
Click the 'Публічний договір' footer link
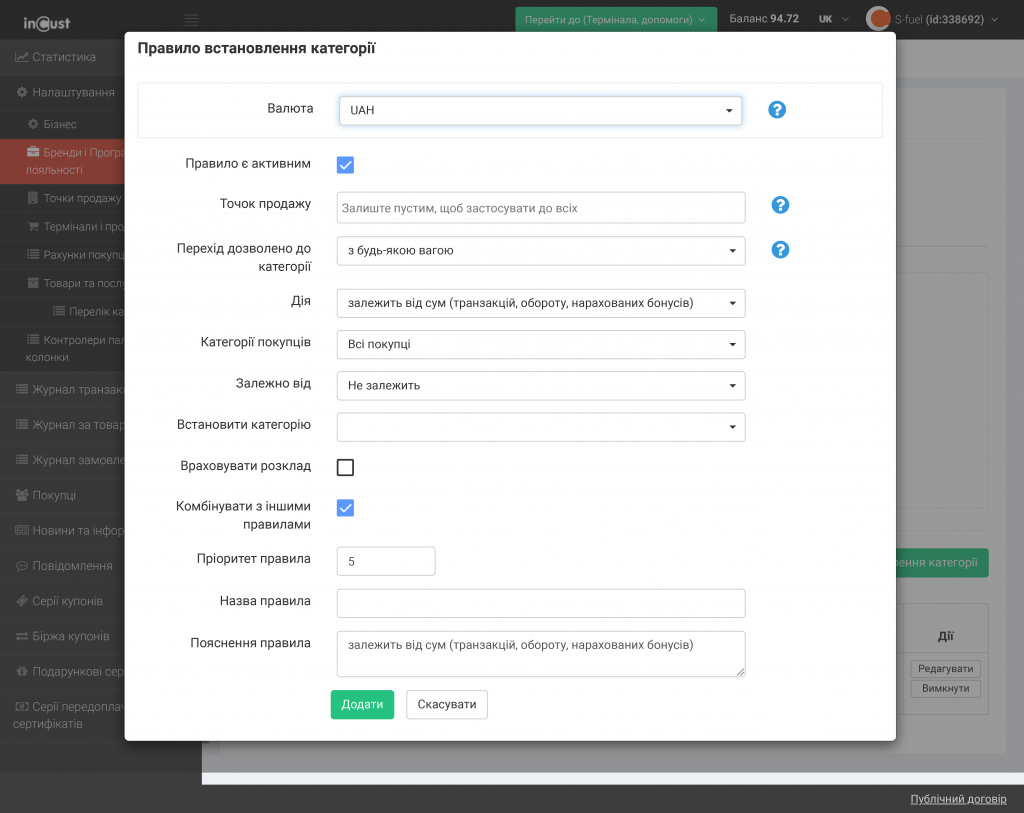[x=958, y=799]
